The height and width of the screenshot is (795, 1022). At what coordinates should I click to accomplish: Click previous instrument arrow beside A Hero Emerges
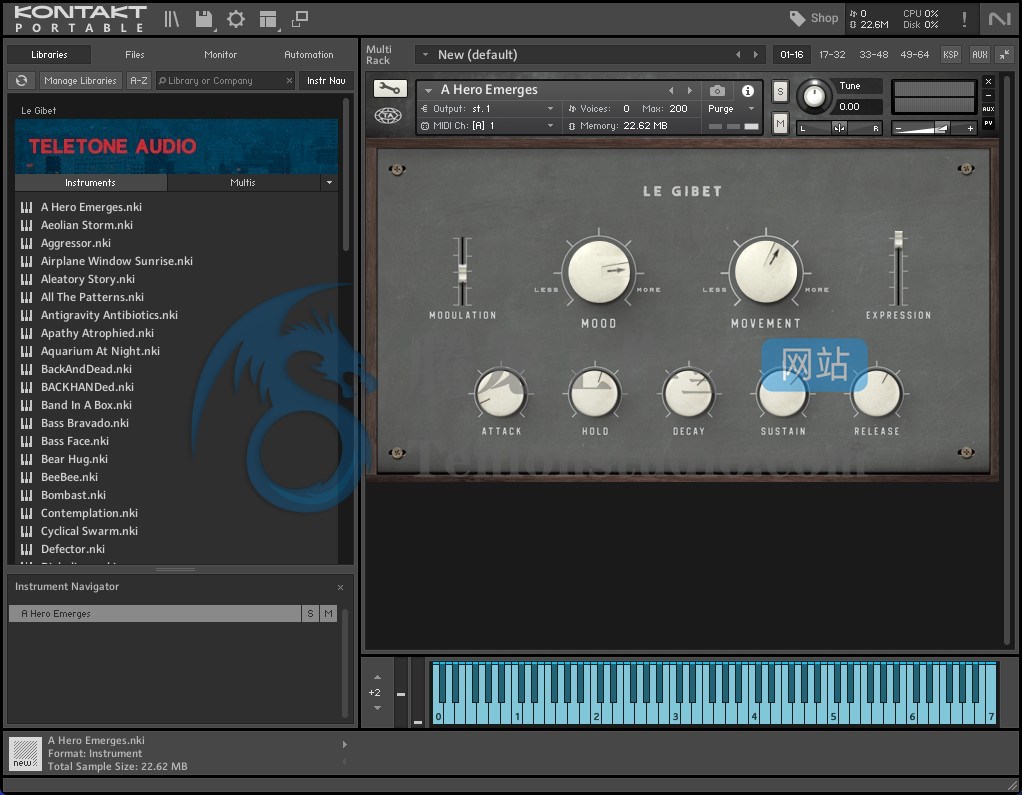click(x=671, y=91)
